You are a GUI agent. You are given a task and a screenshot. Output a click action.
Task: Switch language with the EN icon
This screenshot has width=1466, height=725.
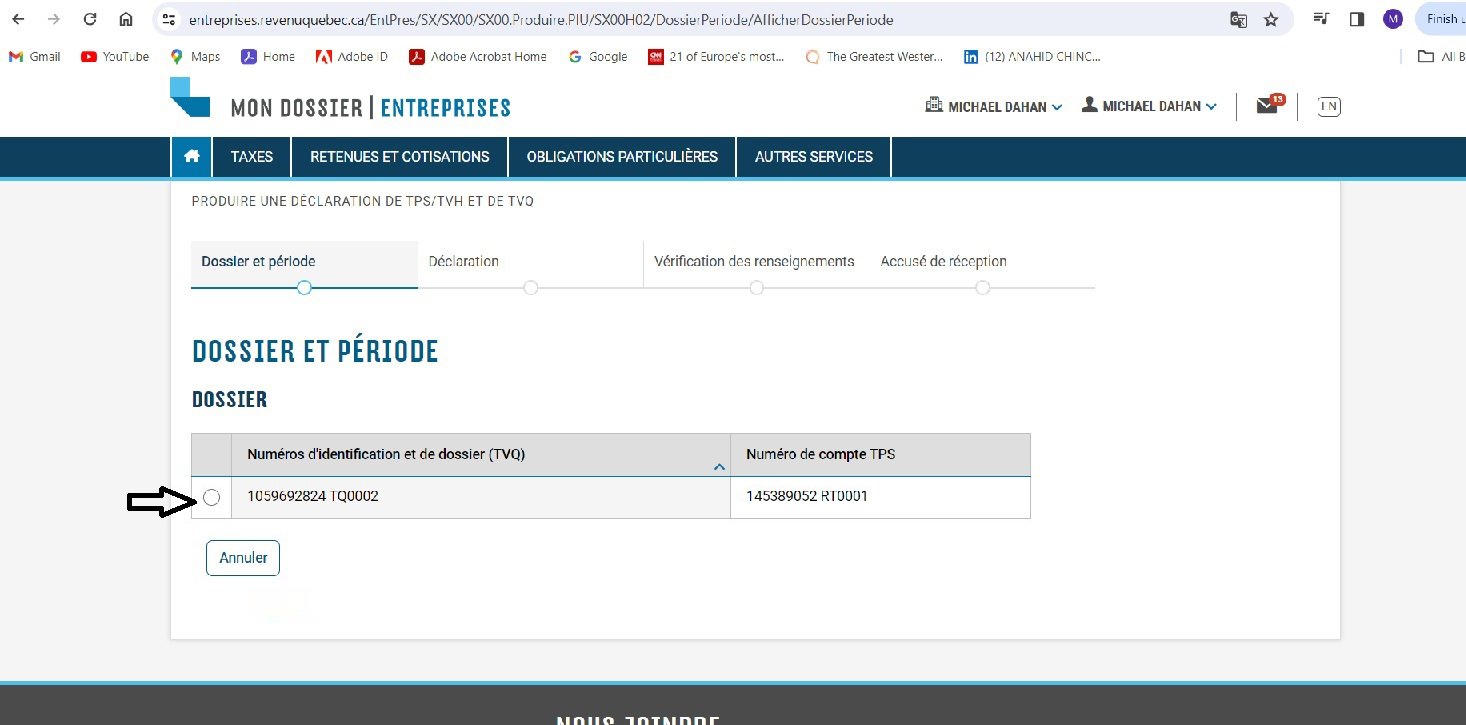[1328, 106]
